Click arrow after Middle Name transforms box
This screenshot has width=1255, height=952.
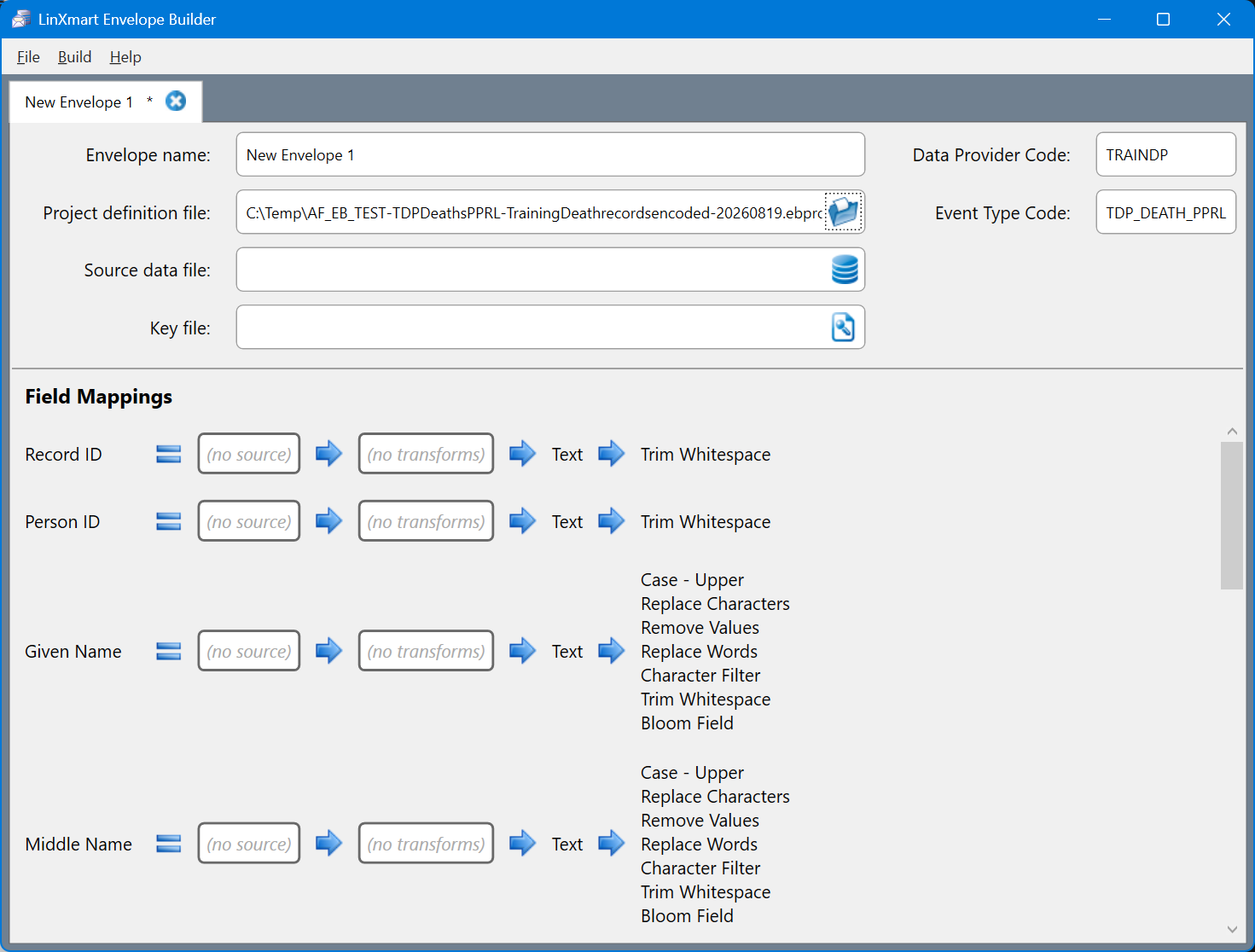523,844
